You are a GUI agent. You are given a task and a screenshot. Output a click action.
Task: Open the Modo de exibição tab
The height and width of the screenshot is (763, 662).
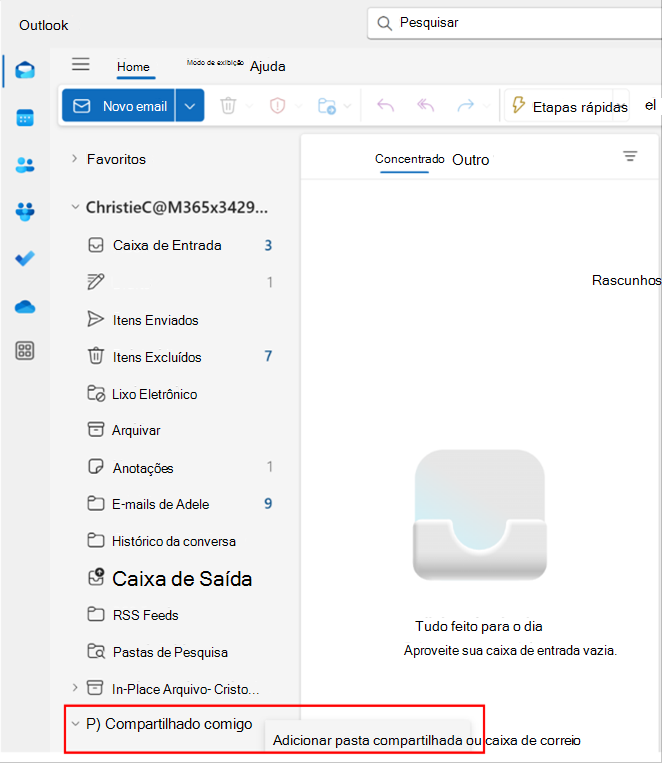click(215, 62)
